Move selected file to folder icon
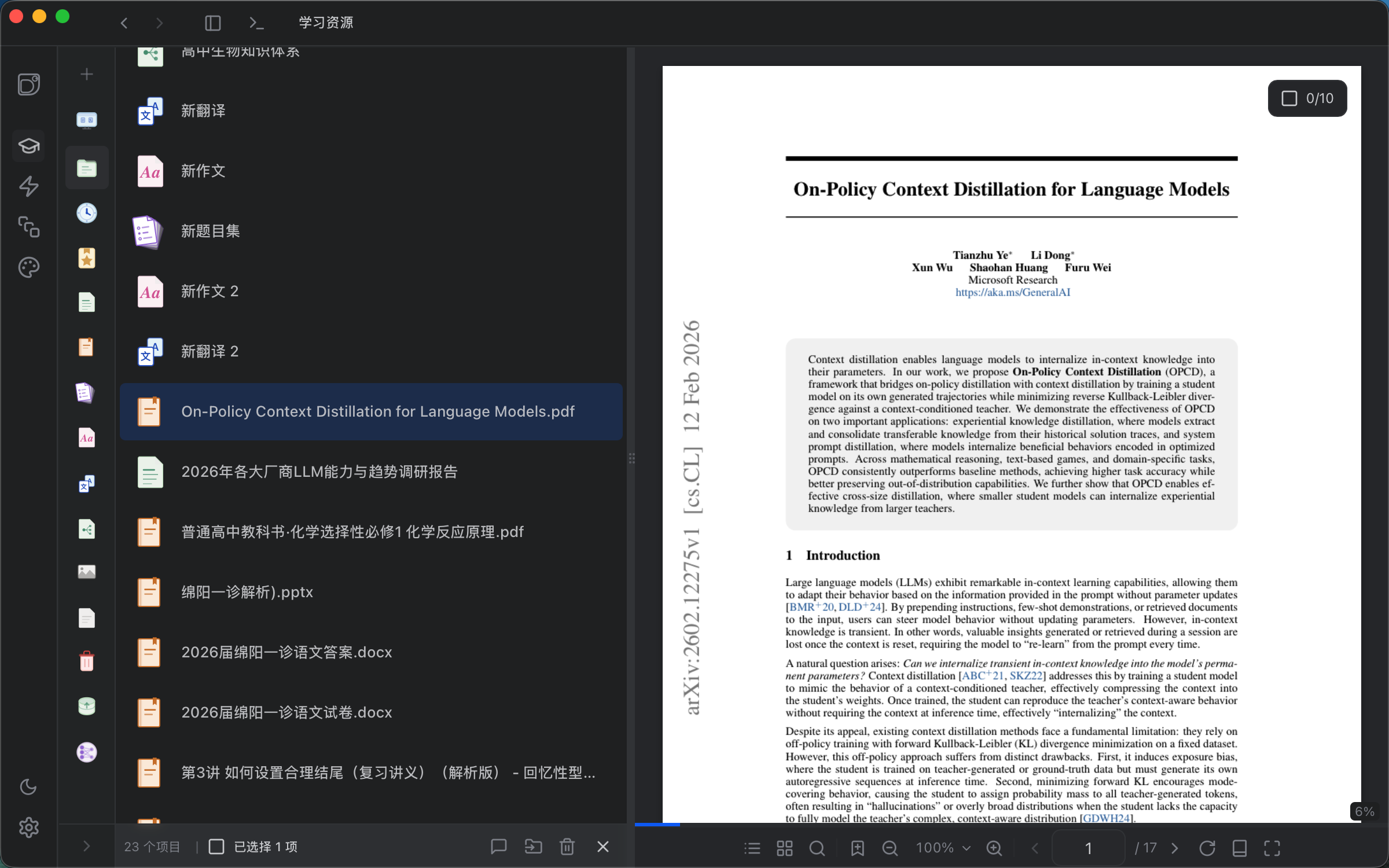Image resolution: width=1389 pixels, height=868 pixels. click(x=533, y=847)
